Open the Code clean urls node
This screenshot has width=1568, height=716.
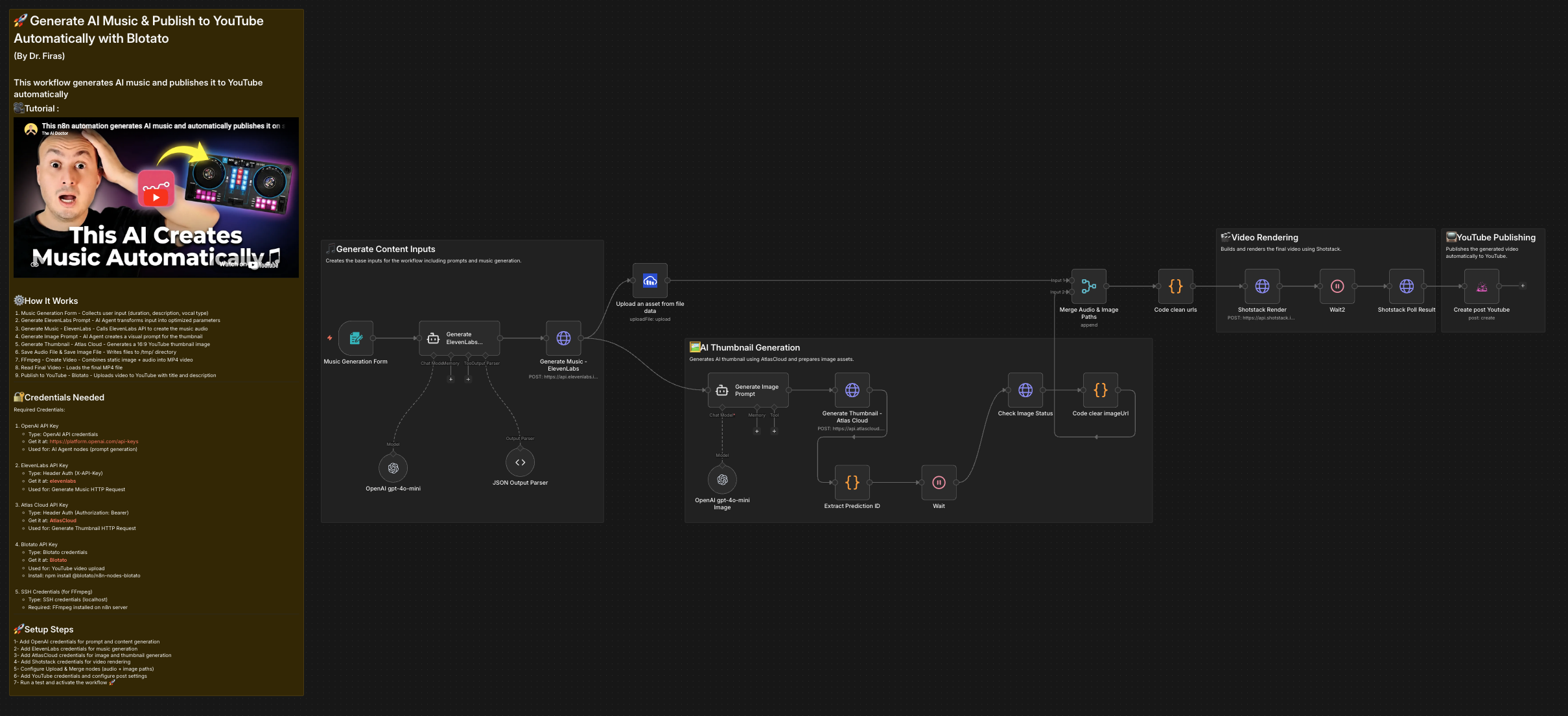point(1175,286)
